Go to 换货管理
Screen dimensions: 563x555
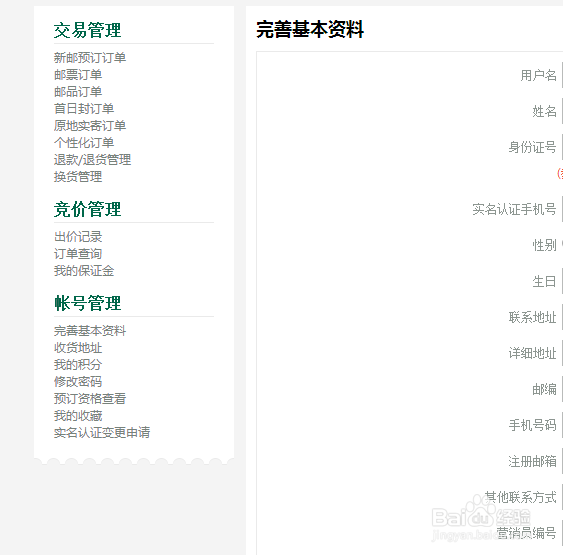(x=78, y=177)
